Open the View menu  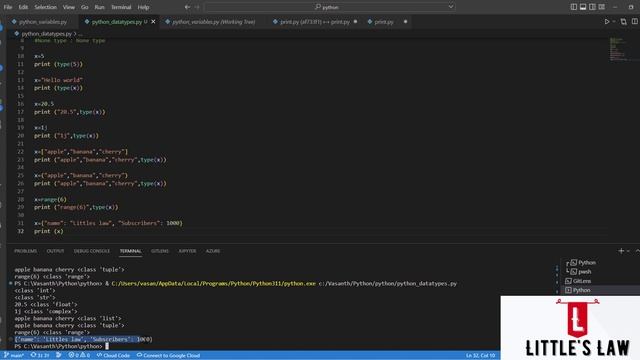69,7
